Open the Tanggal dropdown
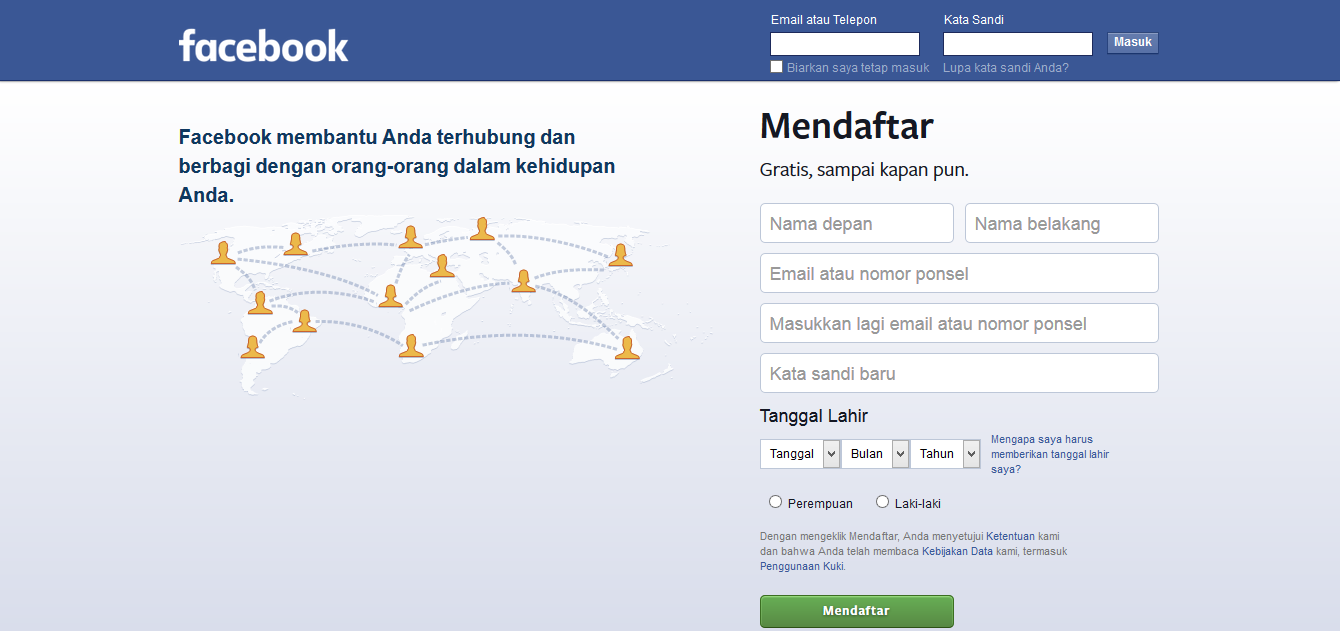The height and width of the screenshot is (631, 1341). pos(799,453)
